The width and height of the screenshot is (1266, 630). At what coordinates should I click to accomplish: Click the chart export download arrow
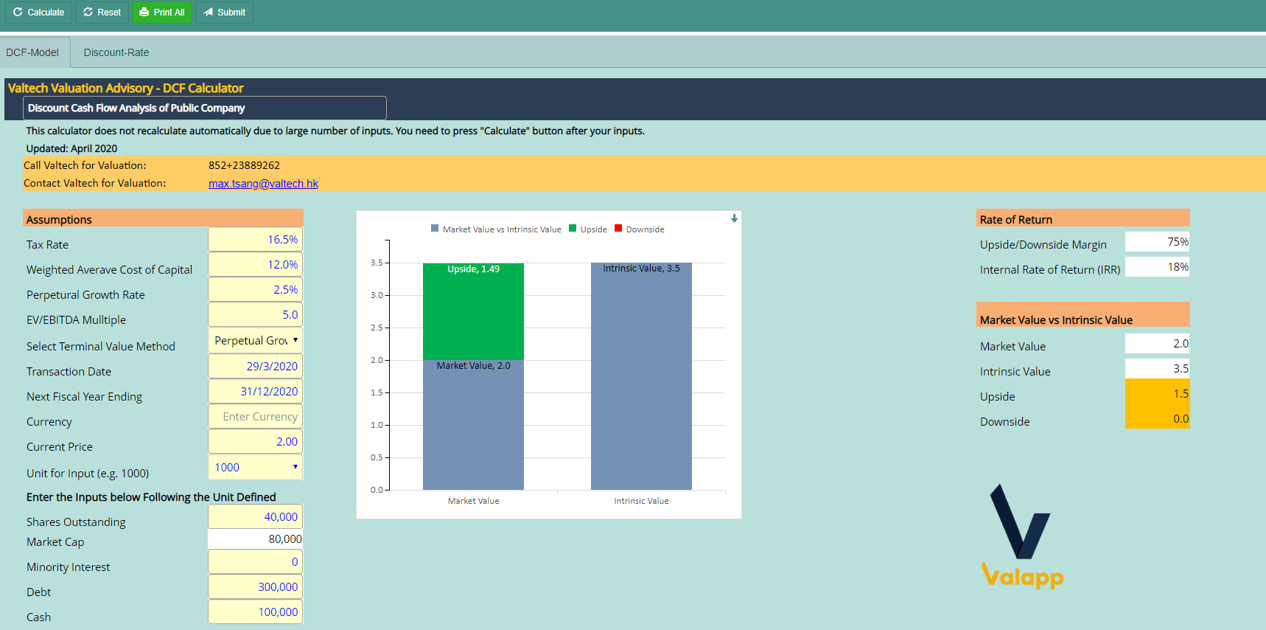(x=733, y=218)
